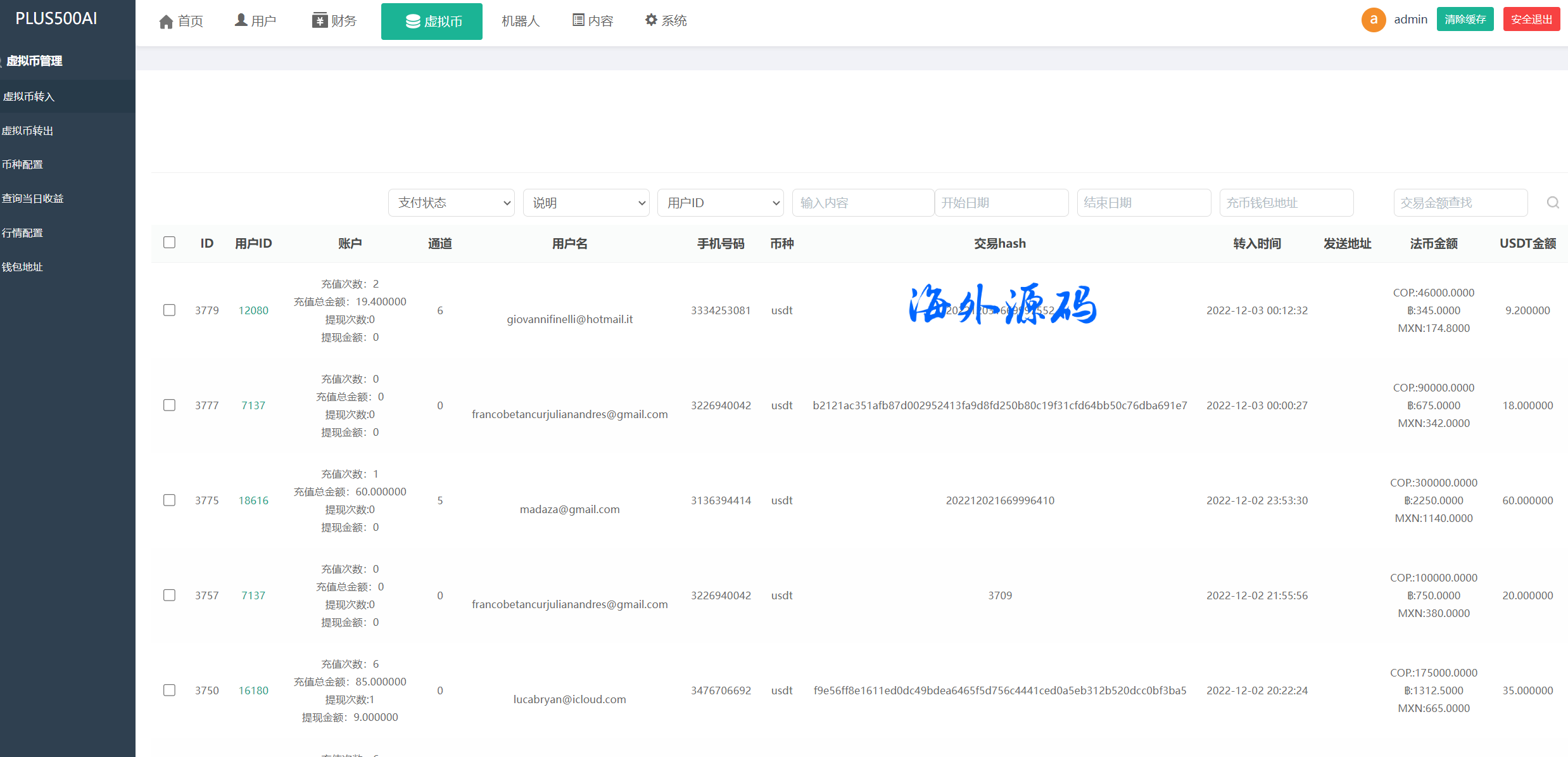1568x757 pixels.
Task: Open the 用户ID search type dropdown
Action: coord(720,203)
